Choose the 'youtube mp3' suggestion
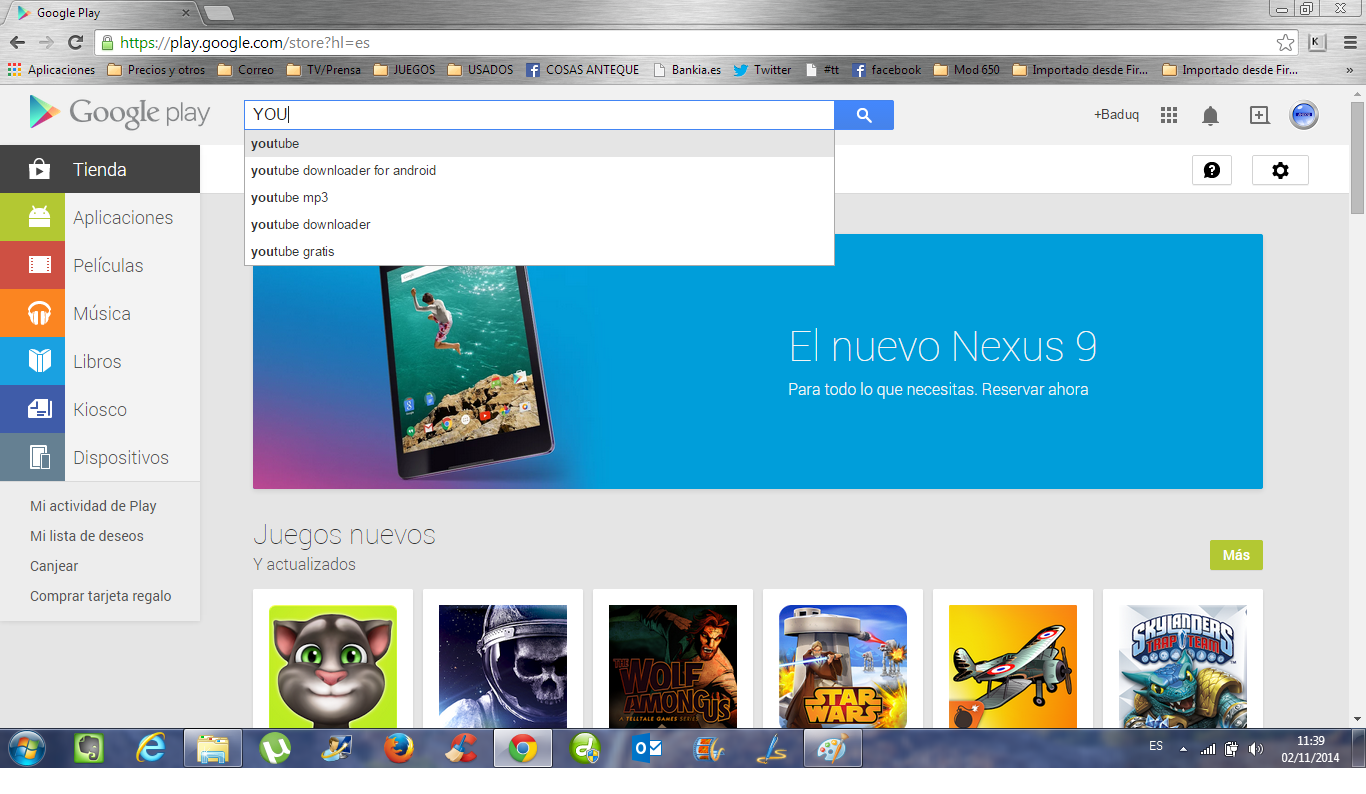This screenshot has width=1366, height=794. [x=290, y=198]
